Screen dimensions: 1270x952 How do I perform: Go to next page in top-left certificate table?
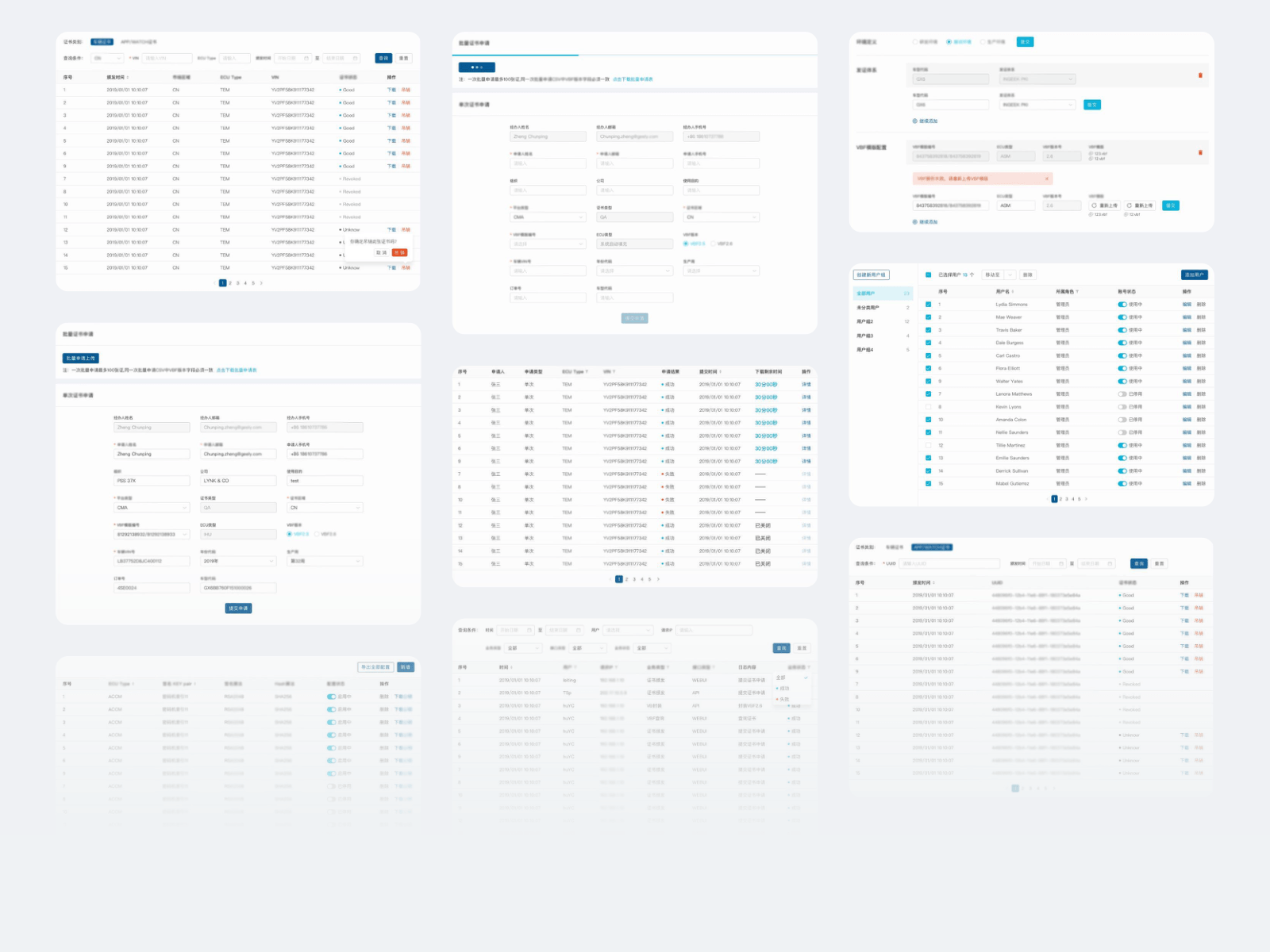261,282
